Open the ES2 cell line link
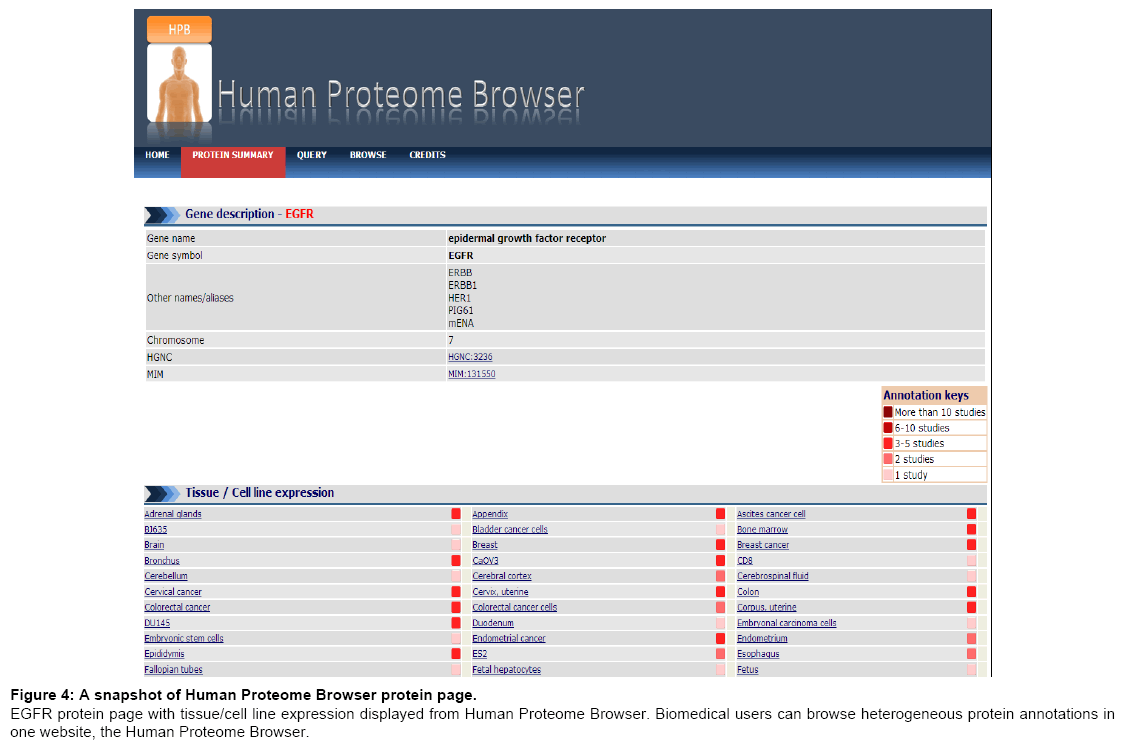The width and height of the screenshot is (1126, 742). tap(480, 654)
